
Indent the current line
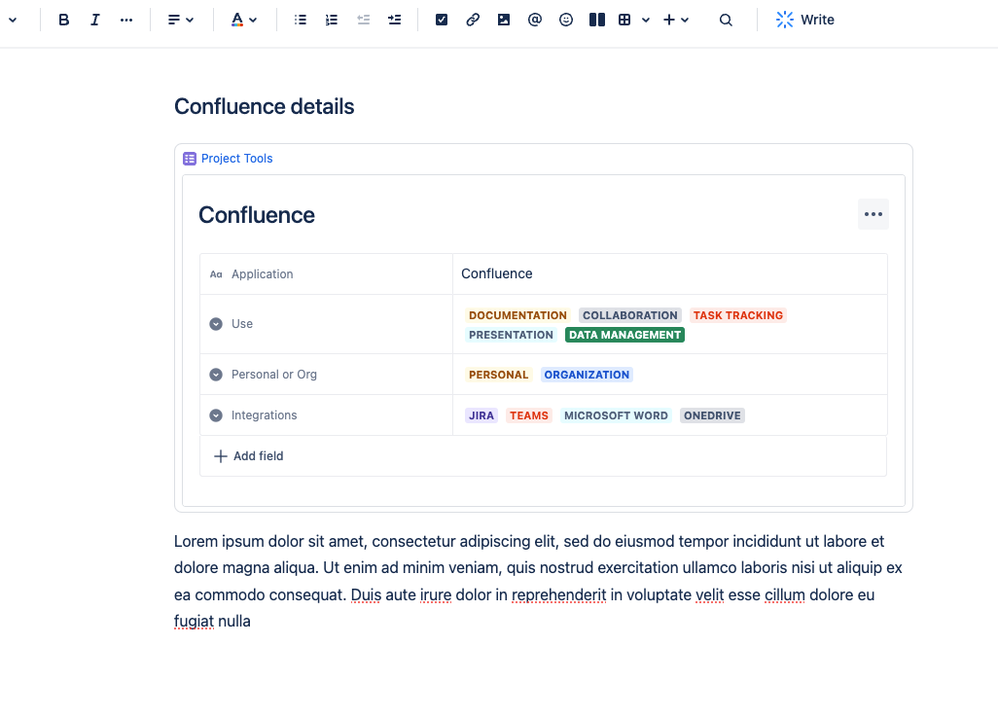coord(395,20)
